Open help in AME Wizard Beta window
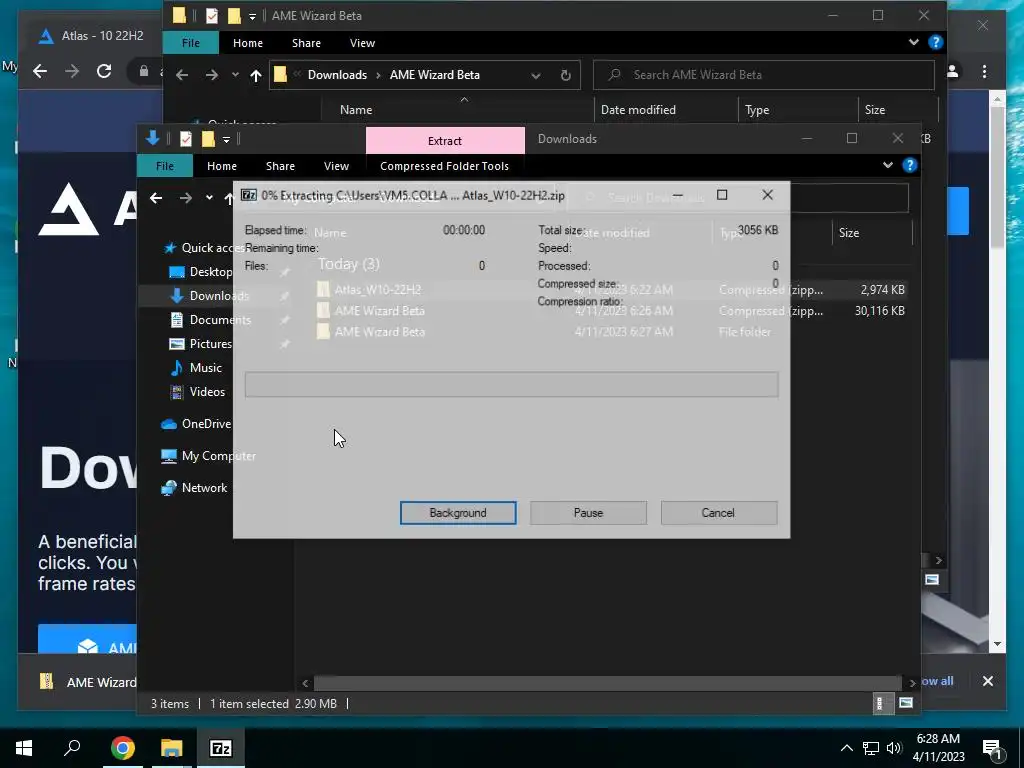The width and height of the screenshot is (1024, 768). point(935,42)
